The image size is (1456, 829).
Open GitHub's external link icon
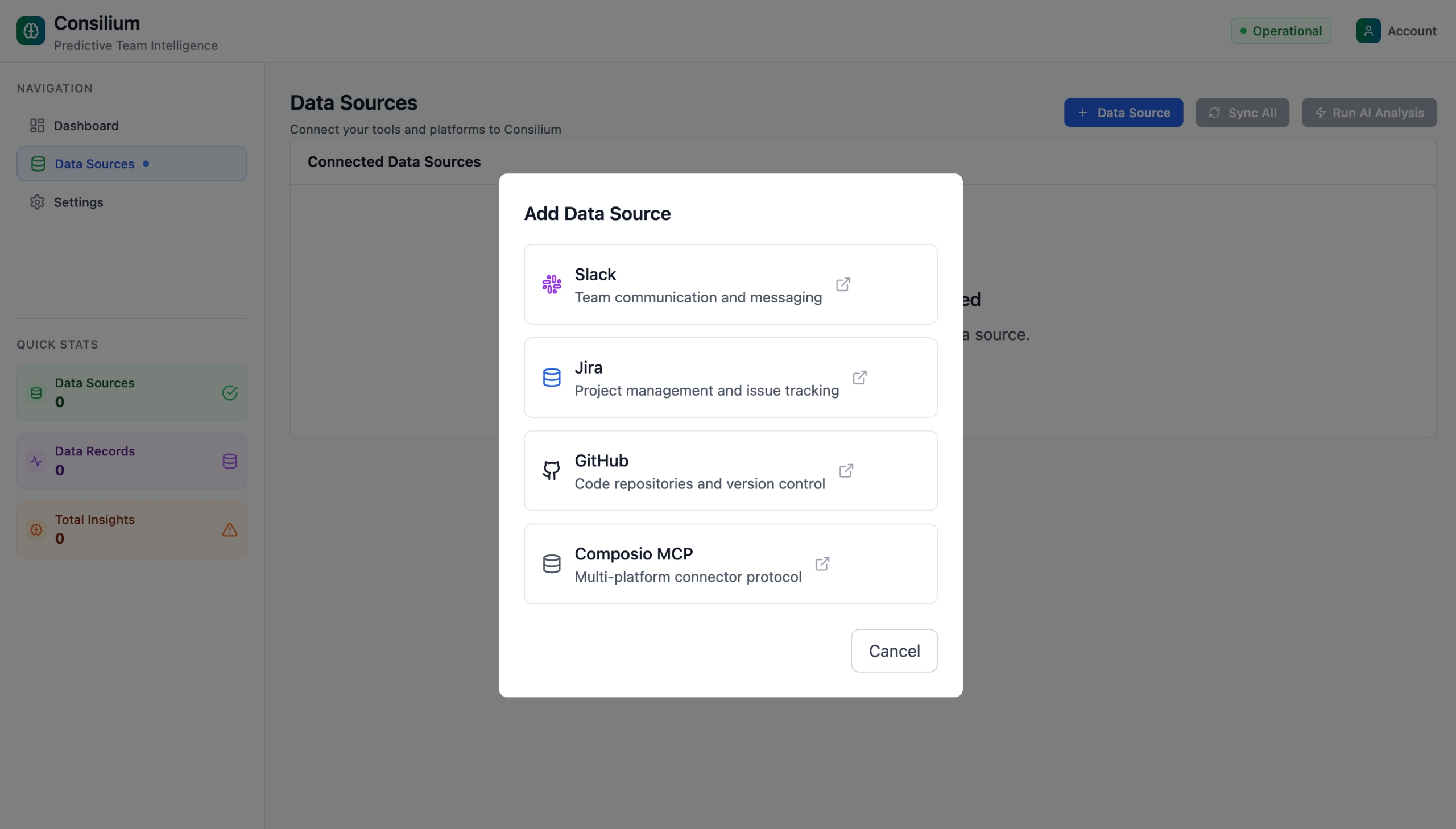pyautogui.click(x=846, y=470)
